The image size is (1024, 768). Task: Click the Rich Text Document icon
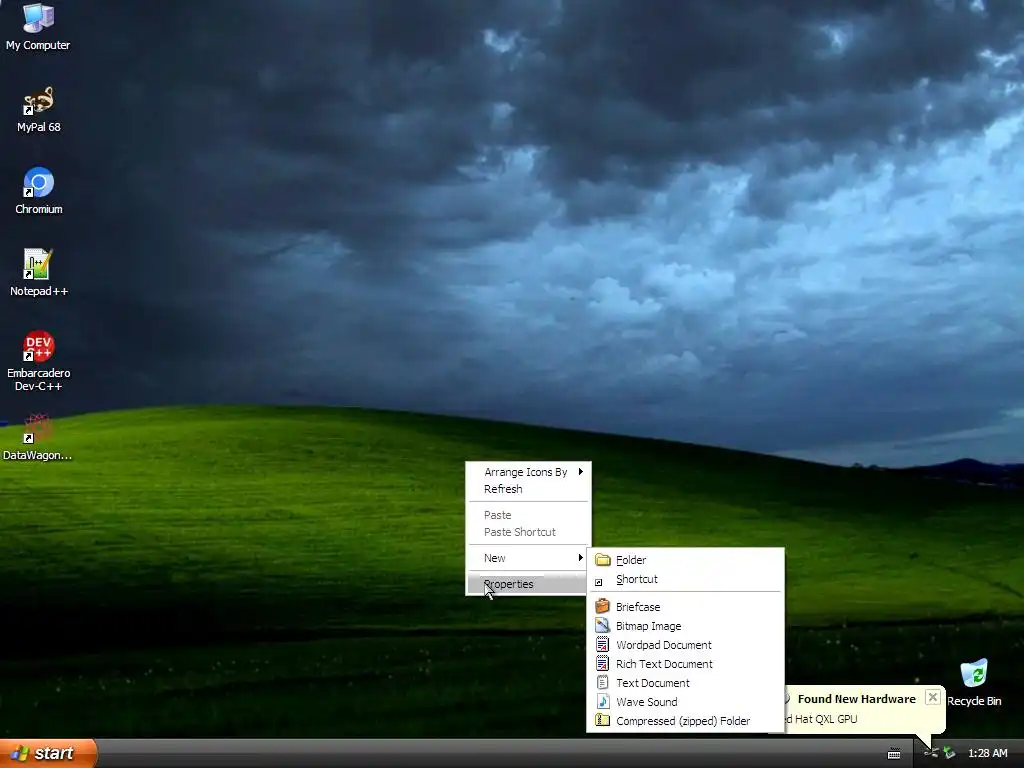pyautogui.click(x=603, y=664)
